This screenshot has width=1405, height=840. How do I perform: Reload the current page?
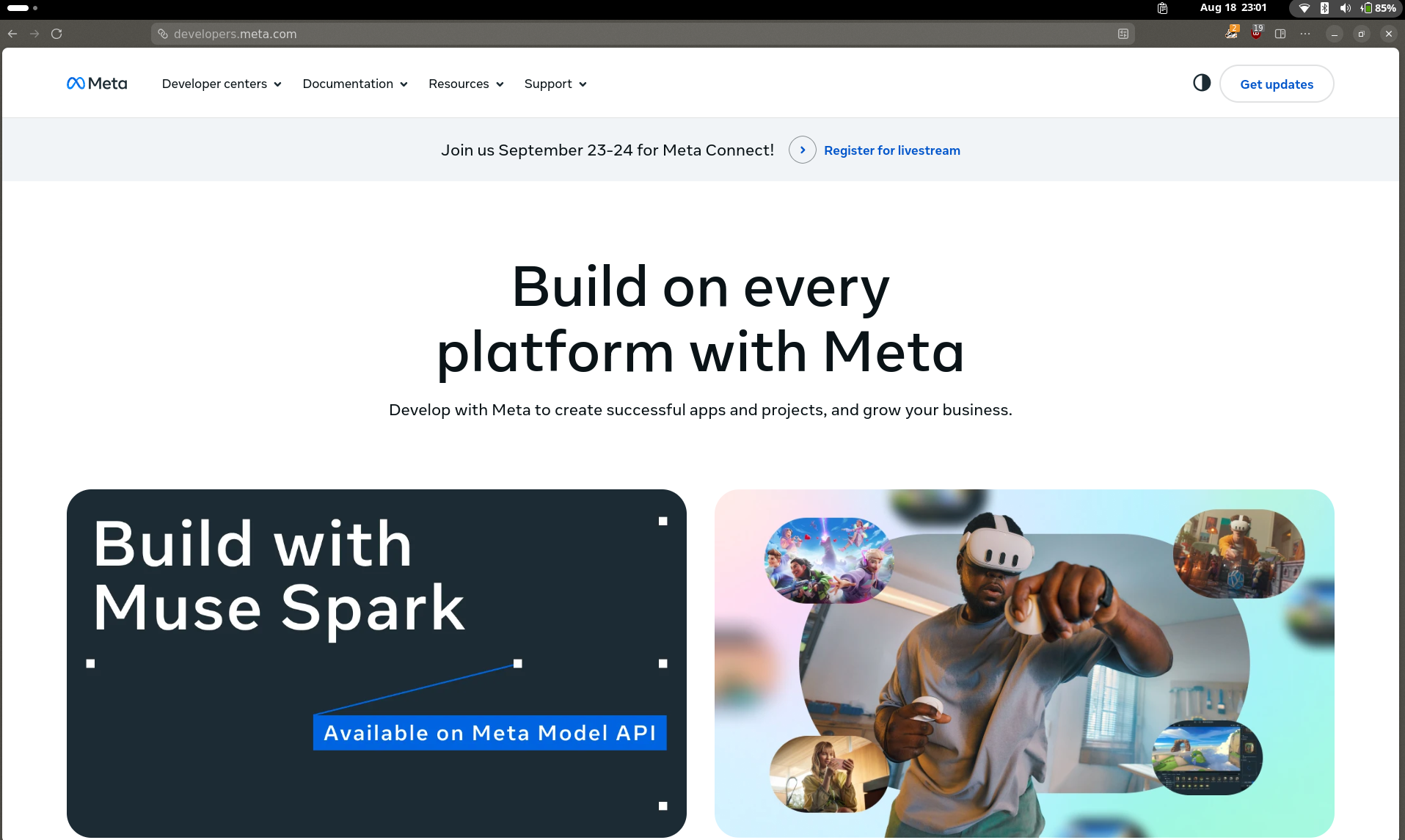point(56,34)
